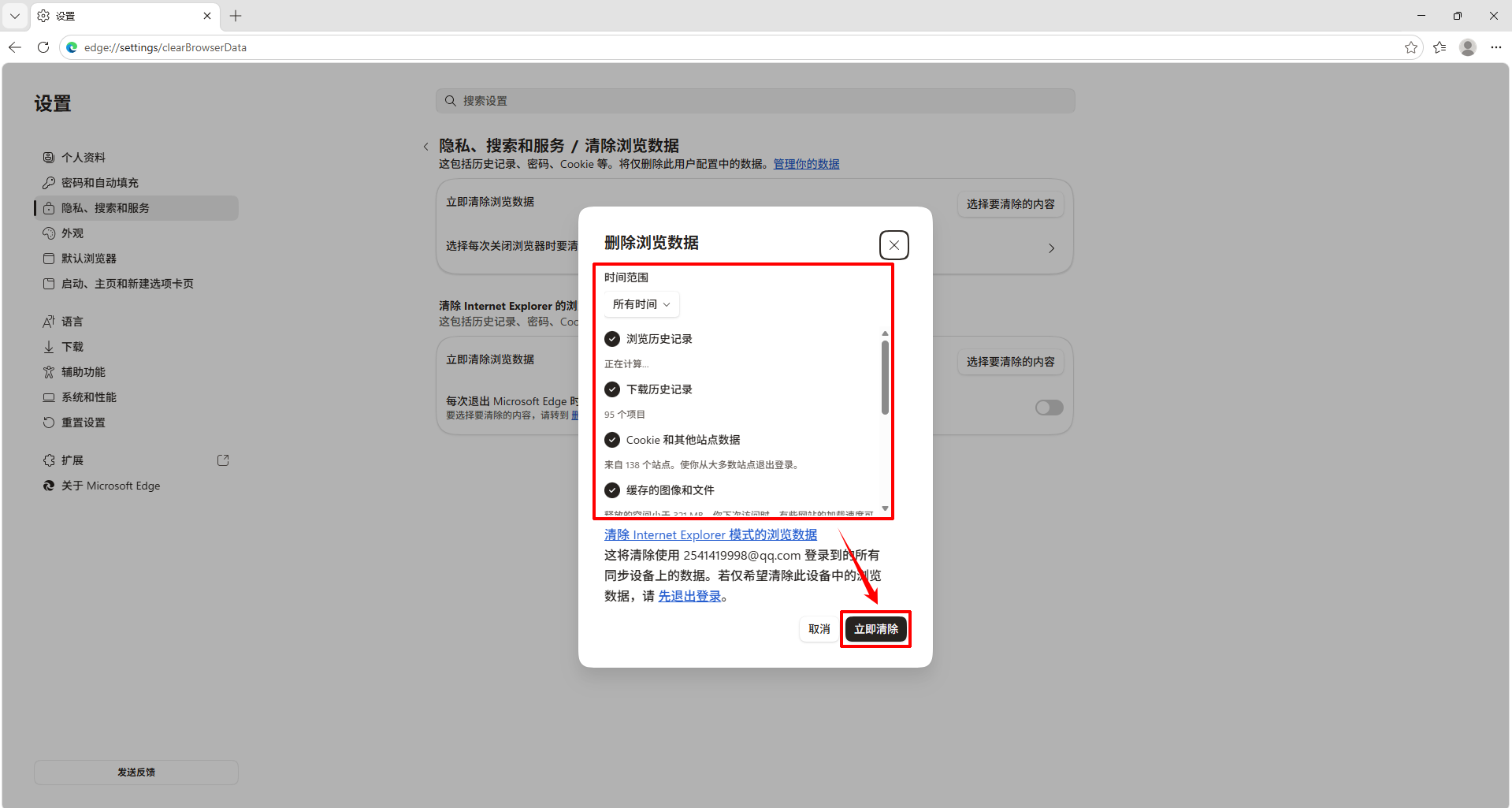1512x808 pixels.
Task: Restore down the Edge window
Action: pos(1458,16)
